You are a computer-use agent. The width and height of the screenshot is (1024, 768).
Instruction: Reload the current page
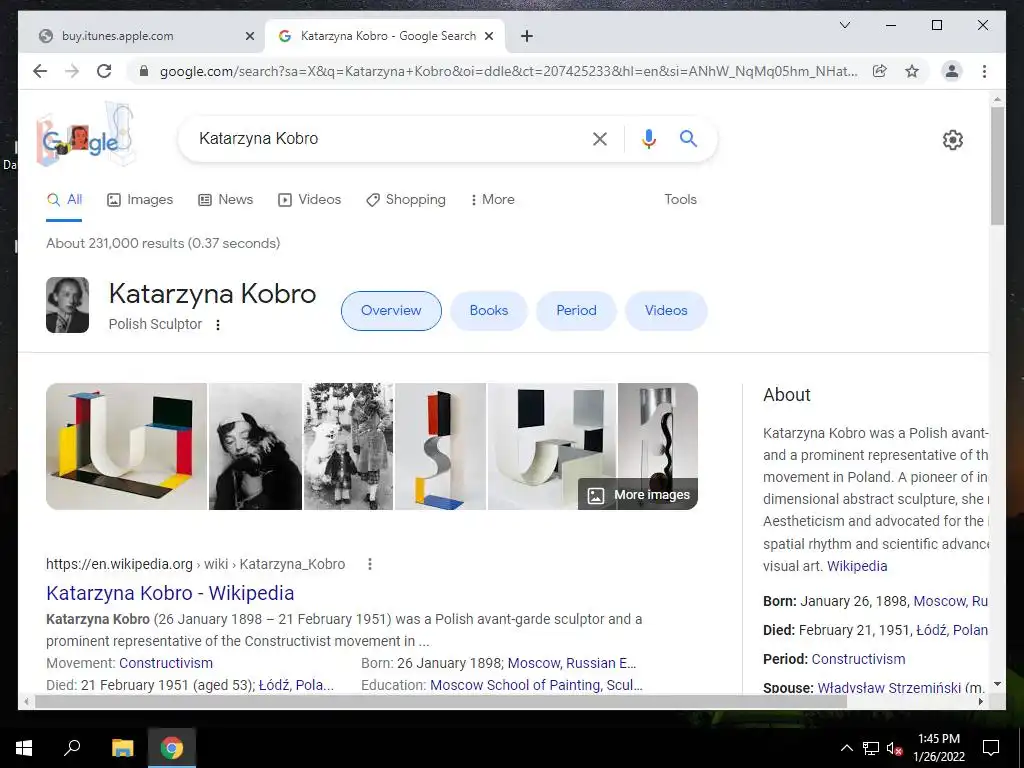click(104, 71)
